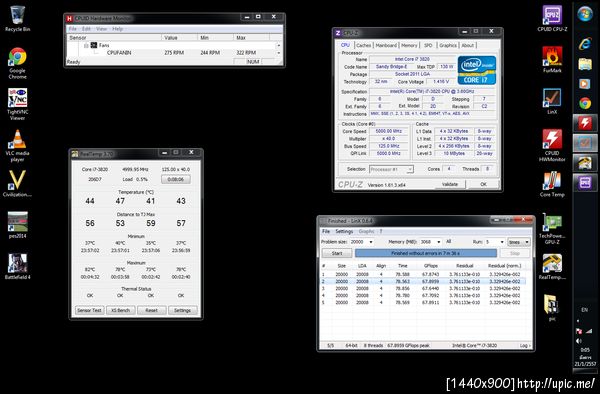This screenshot has height=394, width=600.
Task: Click Sensor Test button in RealTemp
Action: coord(89,310)
